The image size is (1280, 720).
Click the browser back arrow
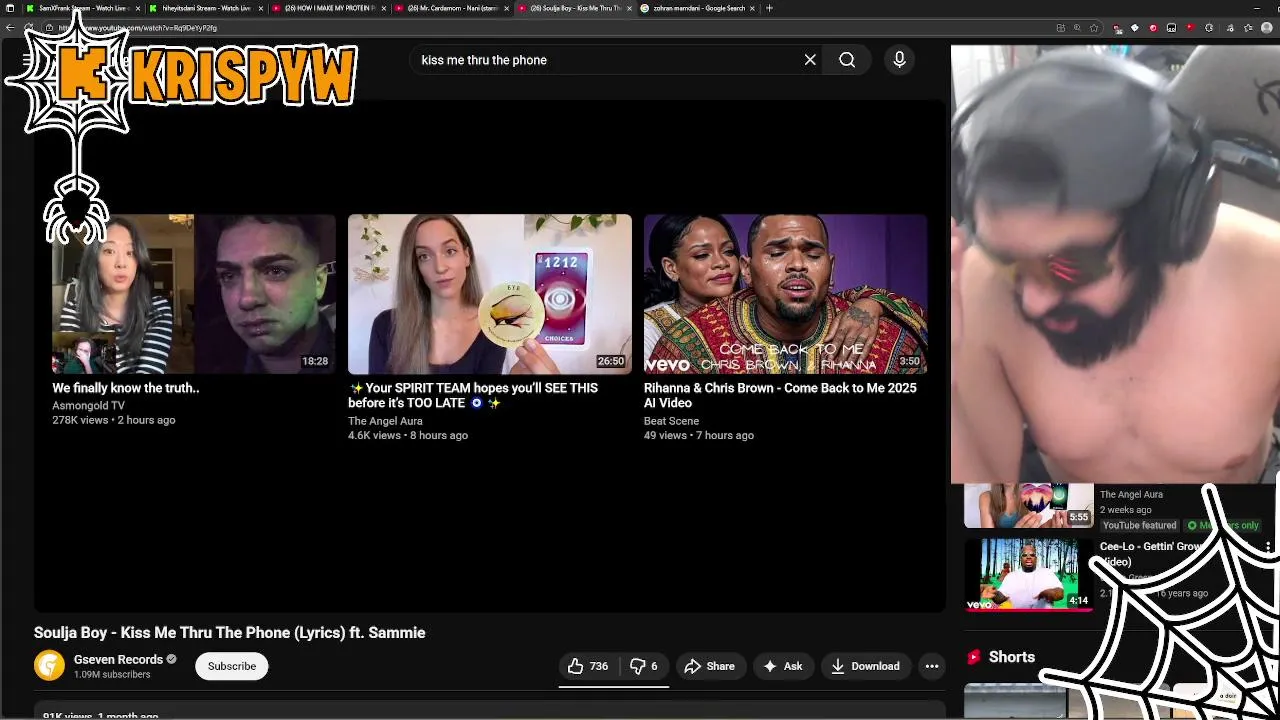(10, 28)
